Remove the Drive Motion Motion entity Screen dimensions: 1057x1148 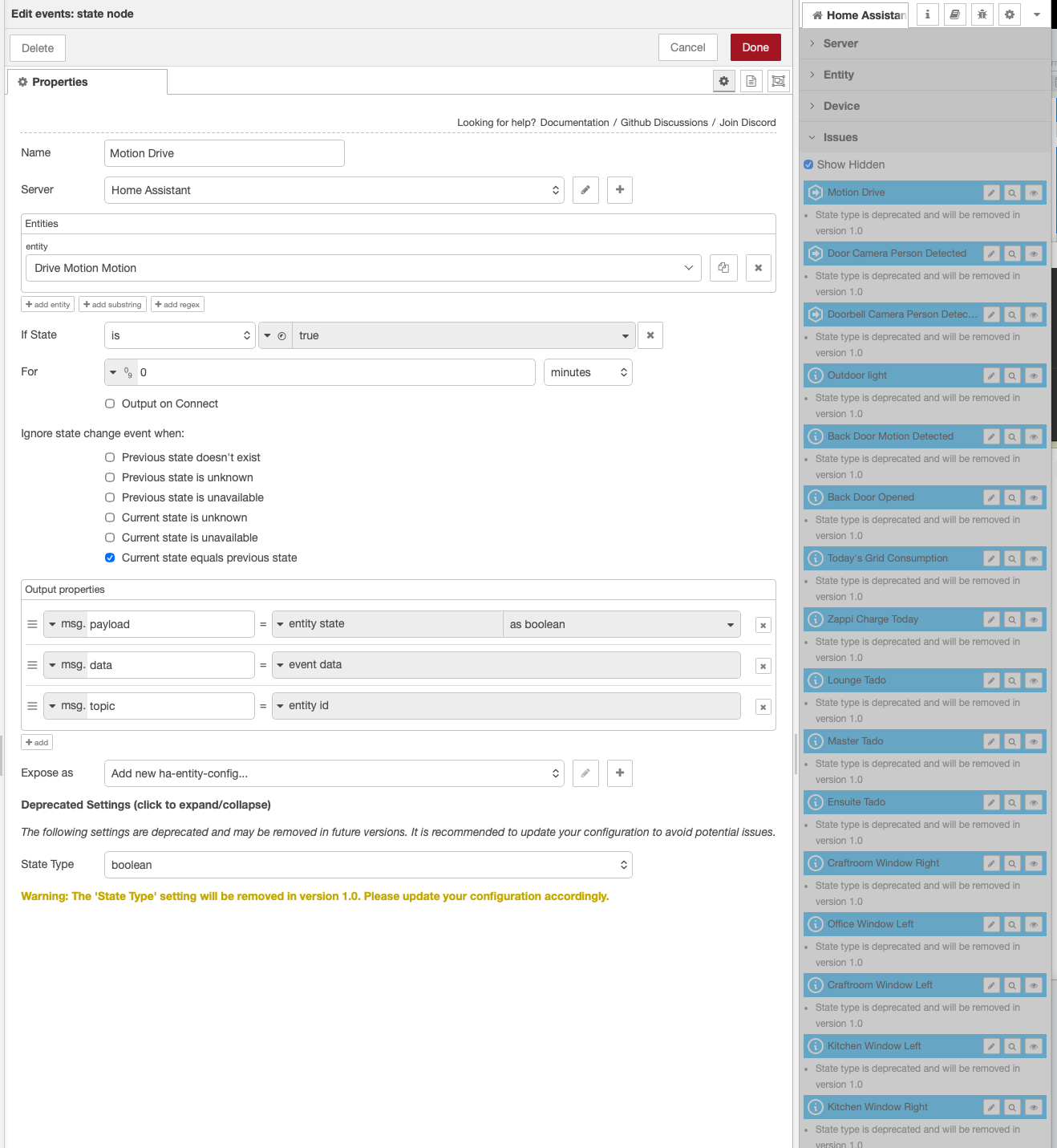click(x=758, y=268)
